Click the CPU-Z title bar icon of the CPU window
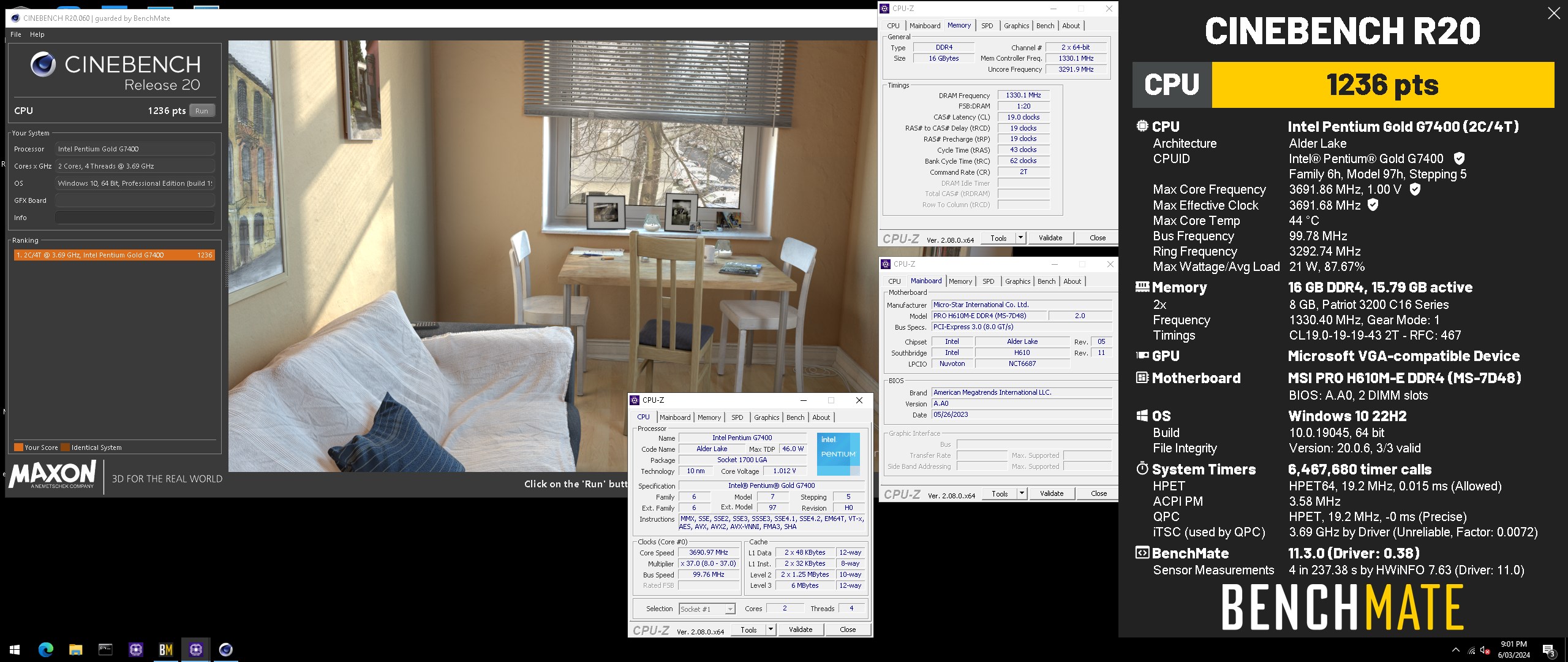Image resolution: width=1568 pixels, height=662 pixels. pyautogui.click(x=635, y=400)
